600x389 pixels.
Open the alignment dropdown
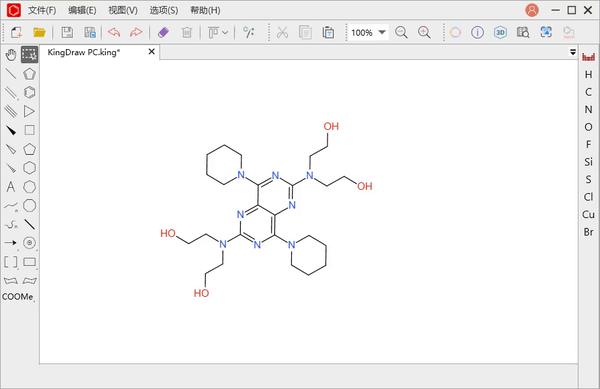pyautogui.click(x=218, y=33)
